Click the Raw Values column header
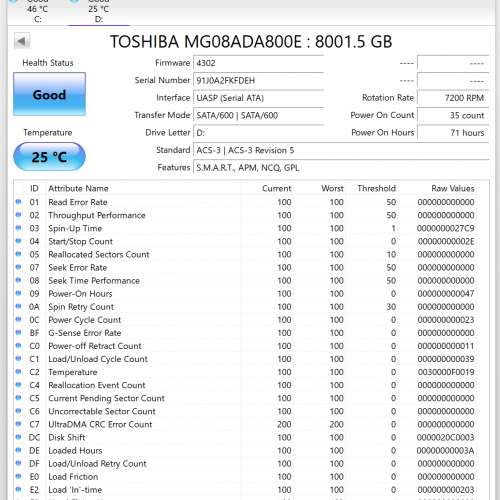This screenshot has height=500, width=500. (x=453, y=188)
